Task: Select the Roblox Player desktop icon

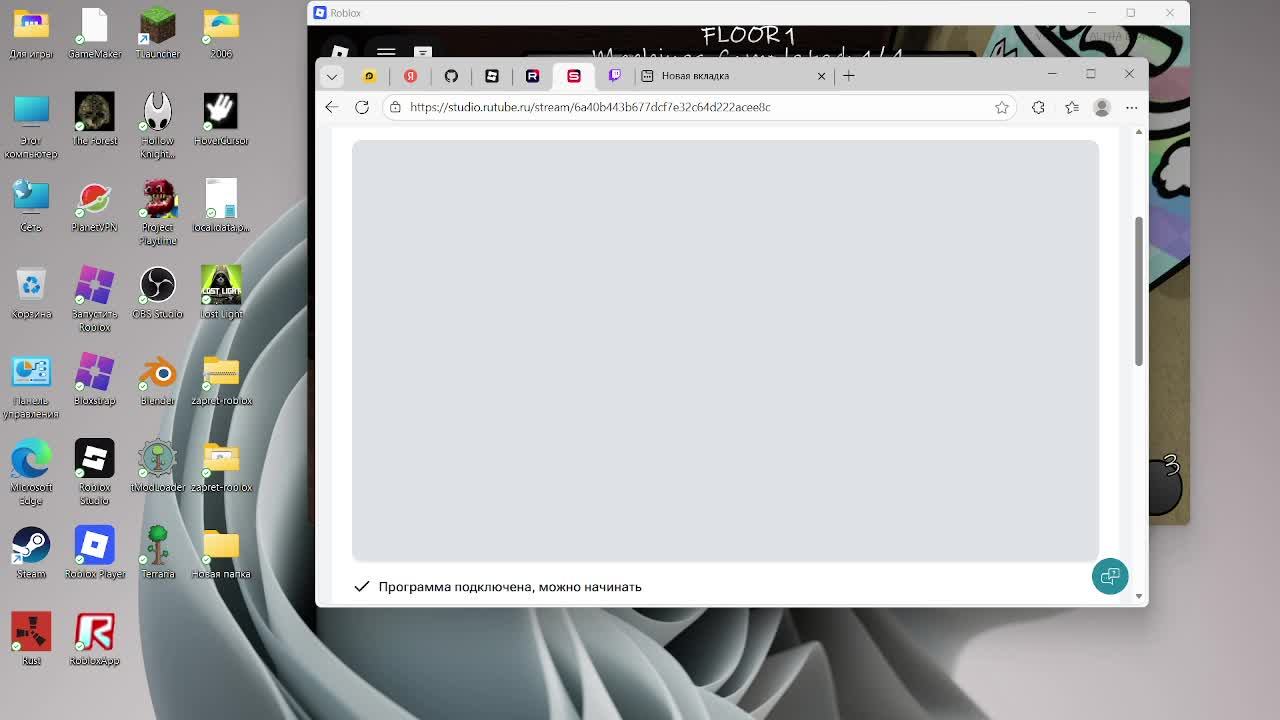Action: tap(94, 554)
